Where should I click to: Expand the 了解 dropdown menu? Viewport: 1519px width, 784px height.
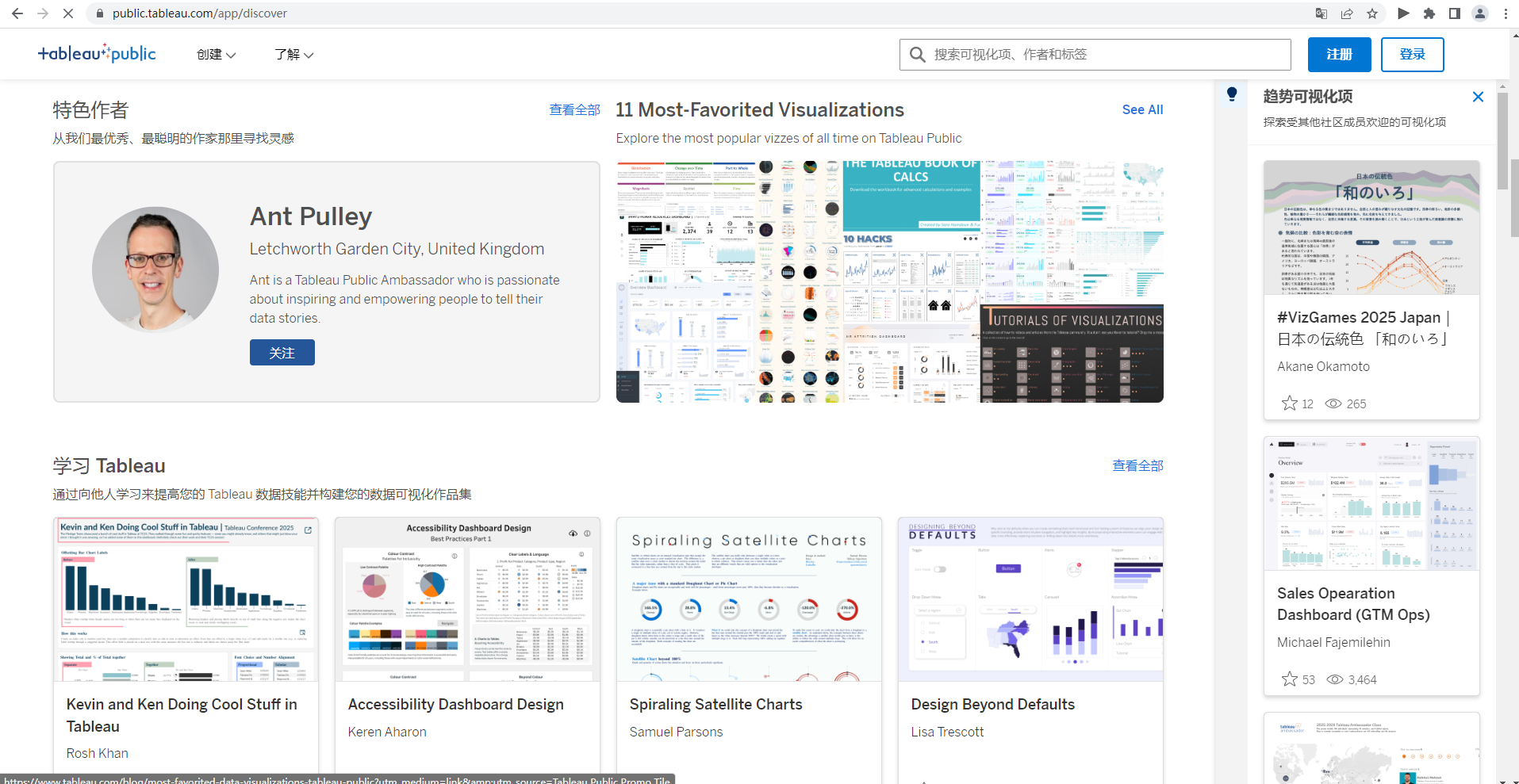tap(294, 55)
